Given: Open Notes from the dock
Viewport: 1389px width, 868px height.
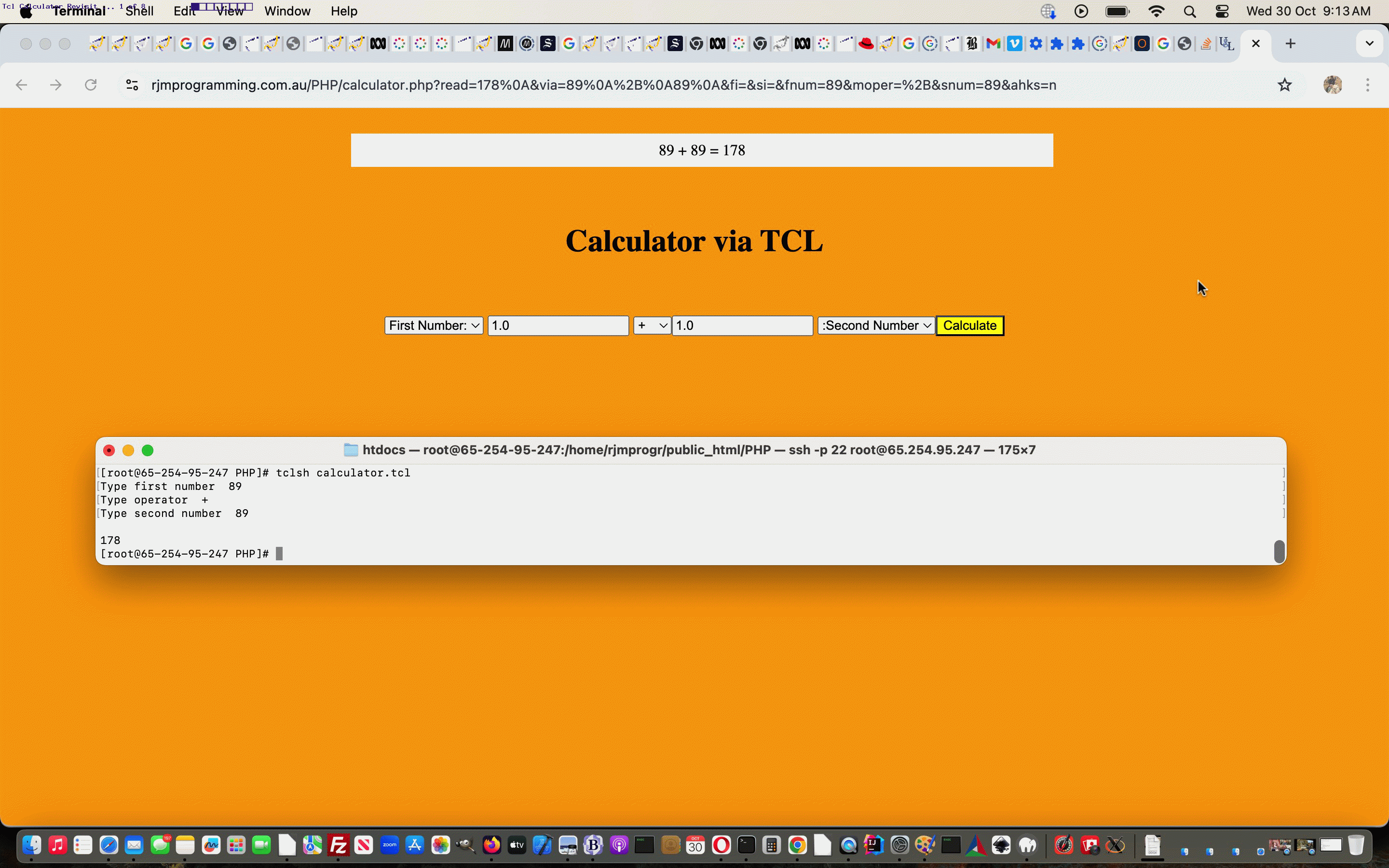Looking at the screenshot, I should pyautogui.click(x=185, y=845).
